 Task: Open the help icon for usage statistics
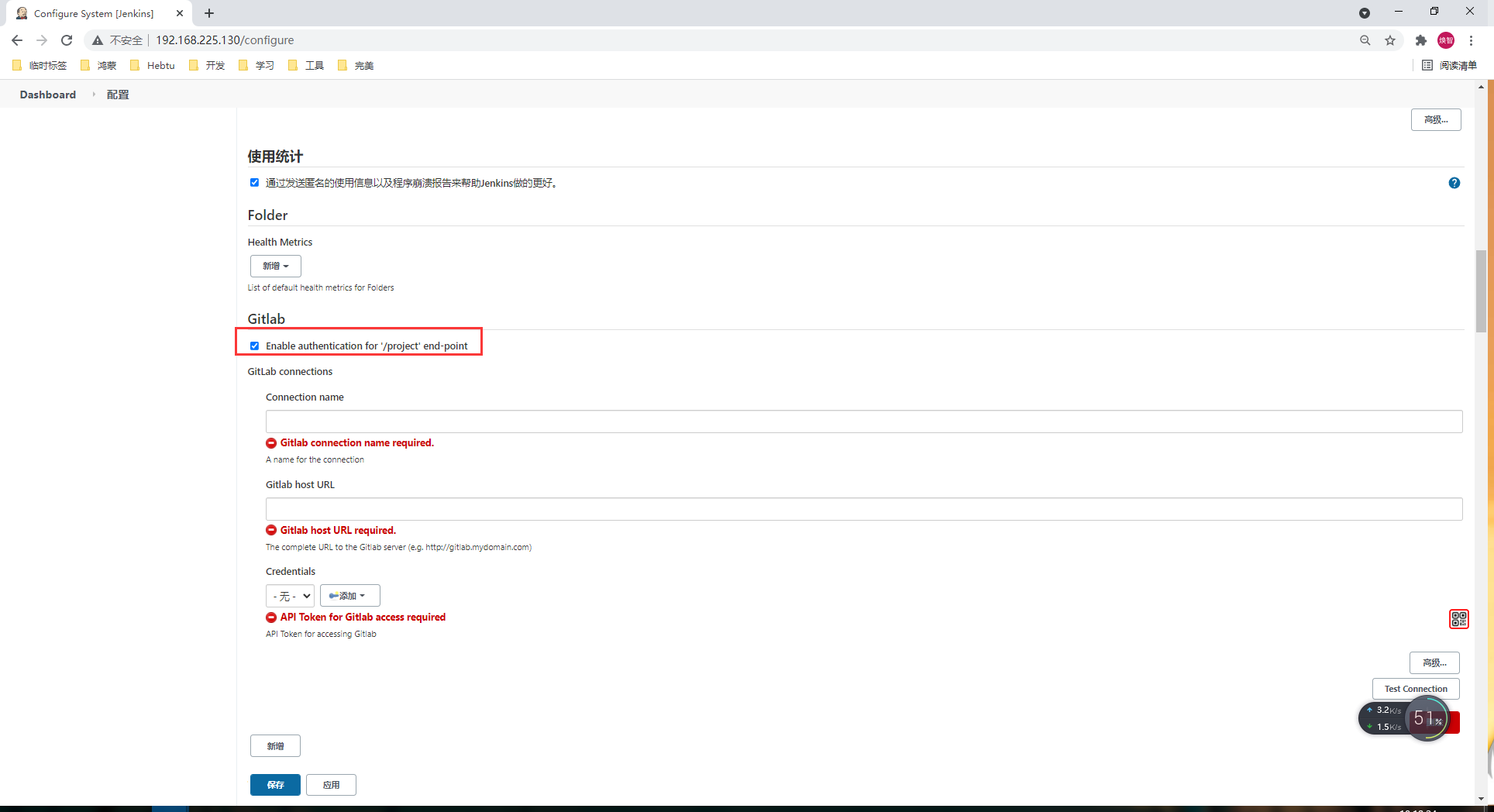[x=1454, y=183]
